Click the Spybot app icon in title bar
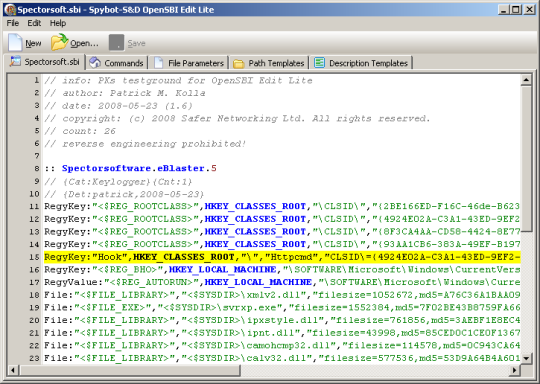 tap(10, 9)
